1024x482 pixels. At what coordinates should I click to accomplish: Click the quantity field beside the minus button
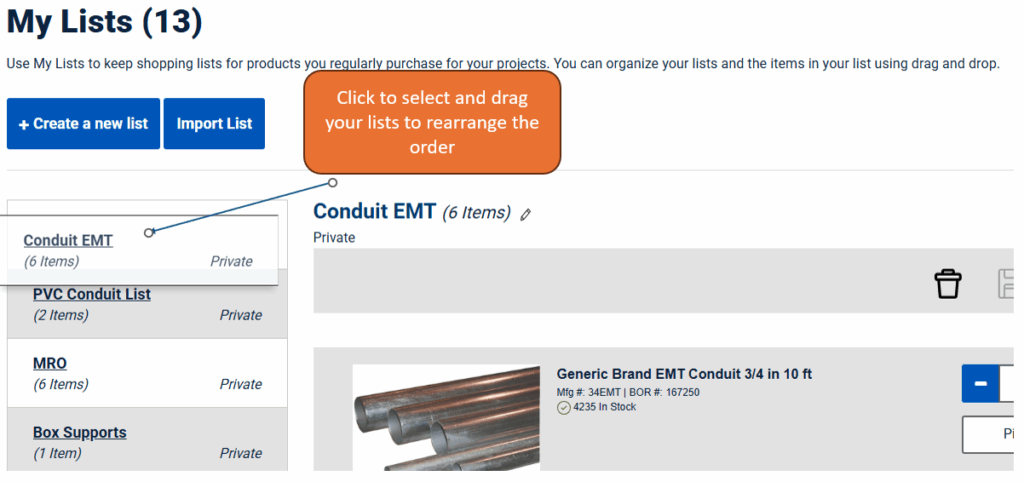[x=1010, y=383]
